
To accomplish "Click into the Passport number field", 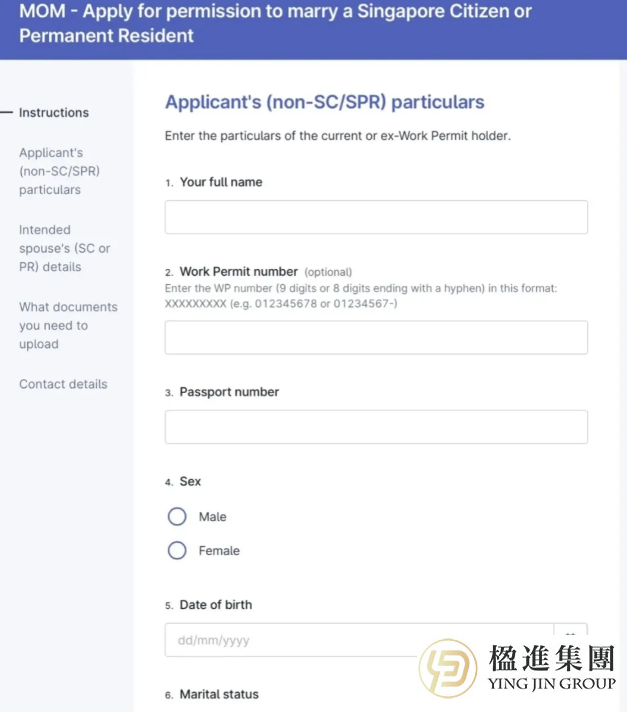I will tap(376, 427).
